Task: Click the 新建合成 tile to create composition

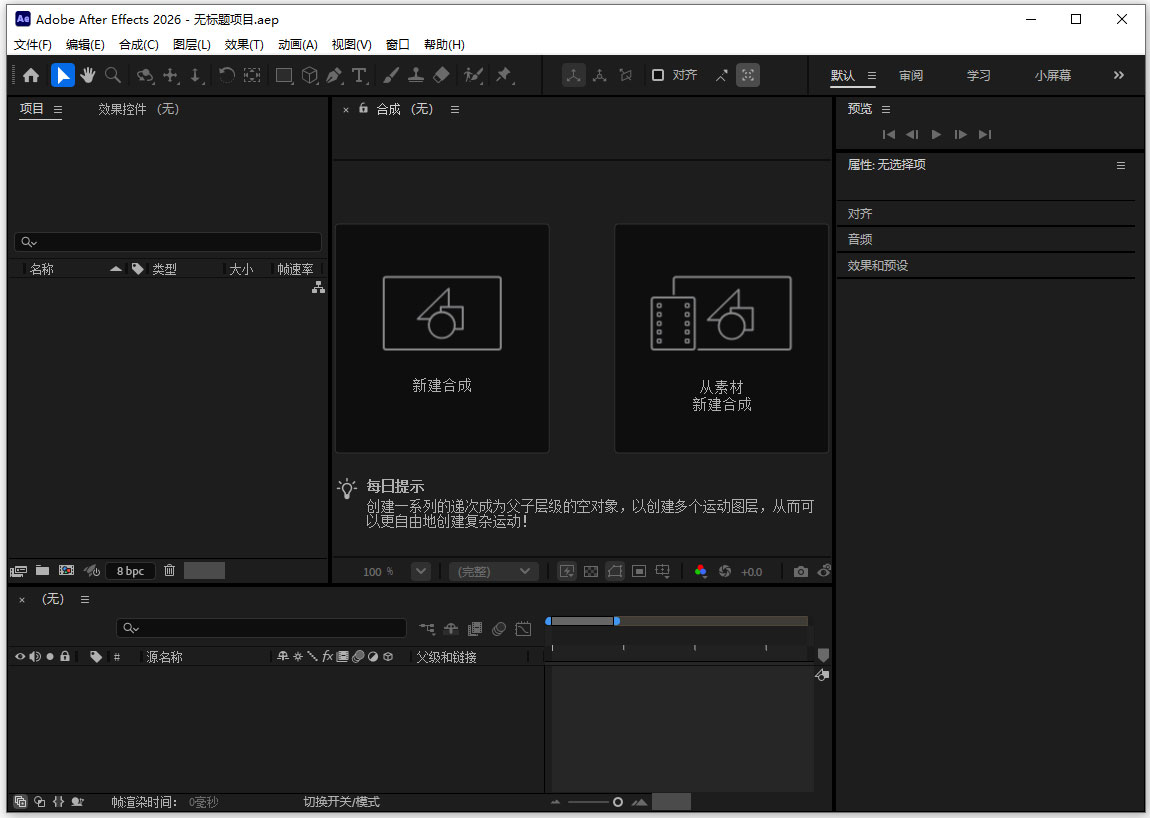Action: pyautogui.click(x=441, y=337)
